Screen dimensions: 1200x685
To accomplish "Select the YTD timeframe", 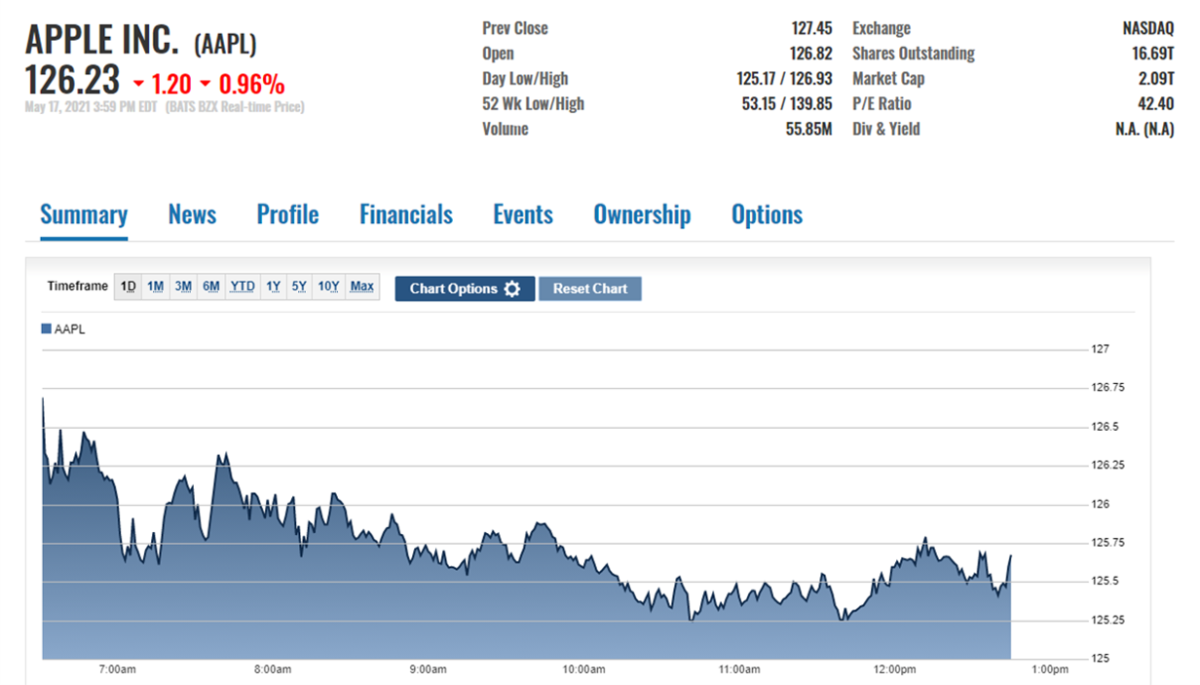I will pyautogui.click(x=242, y=287).
